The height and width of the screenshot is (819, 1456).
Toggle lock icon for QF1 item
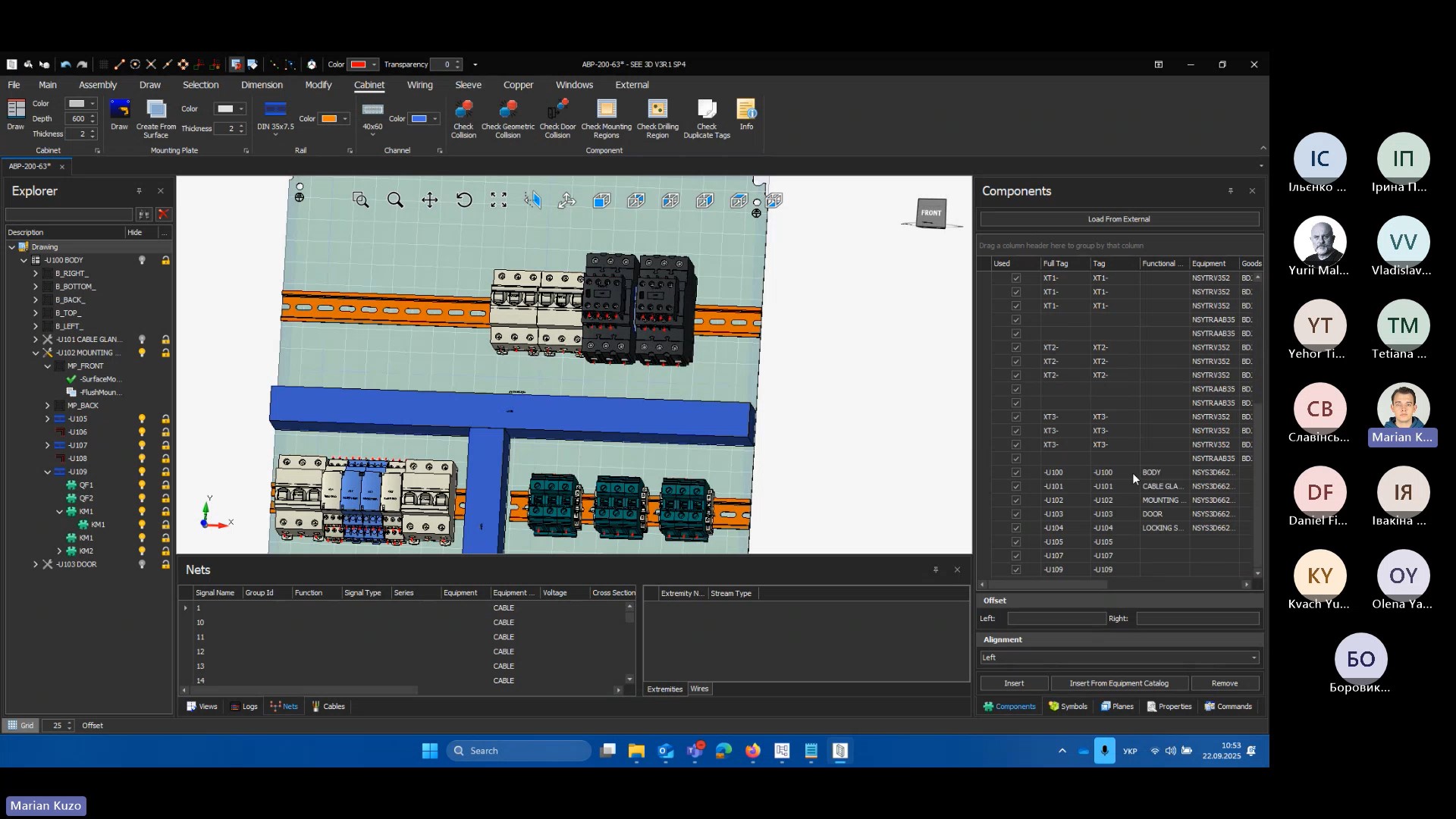[x=165, y=485]
